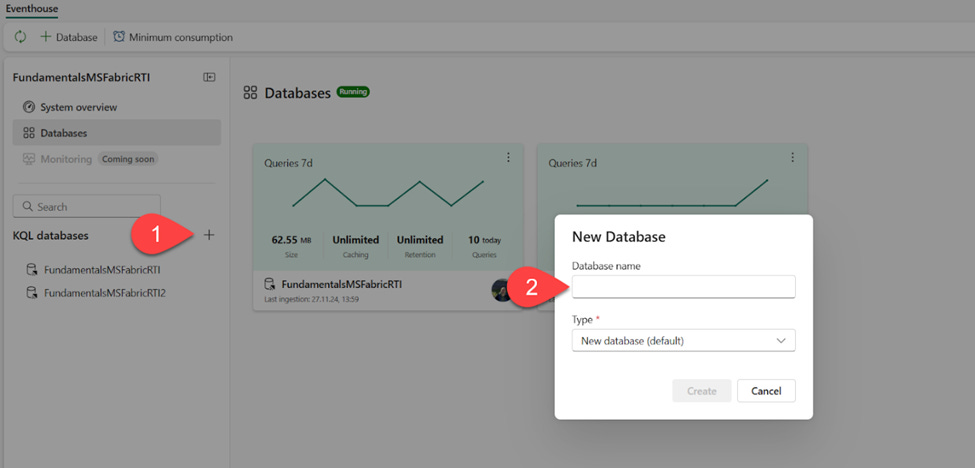The image size is (975, 468).
Task: Open Minimum consumption settings
Action: 173,37
